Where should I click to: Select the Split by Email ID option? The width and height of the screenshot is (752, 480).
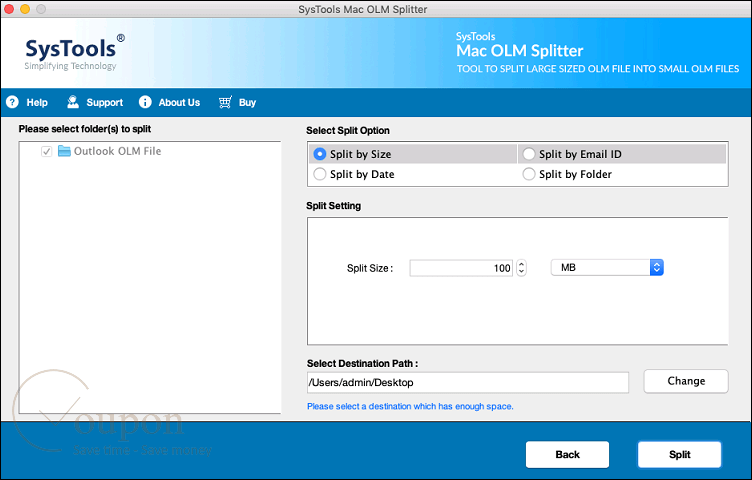[529, 154]
